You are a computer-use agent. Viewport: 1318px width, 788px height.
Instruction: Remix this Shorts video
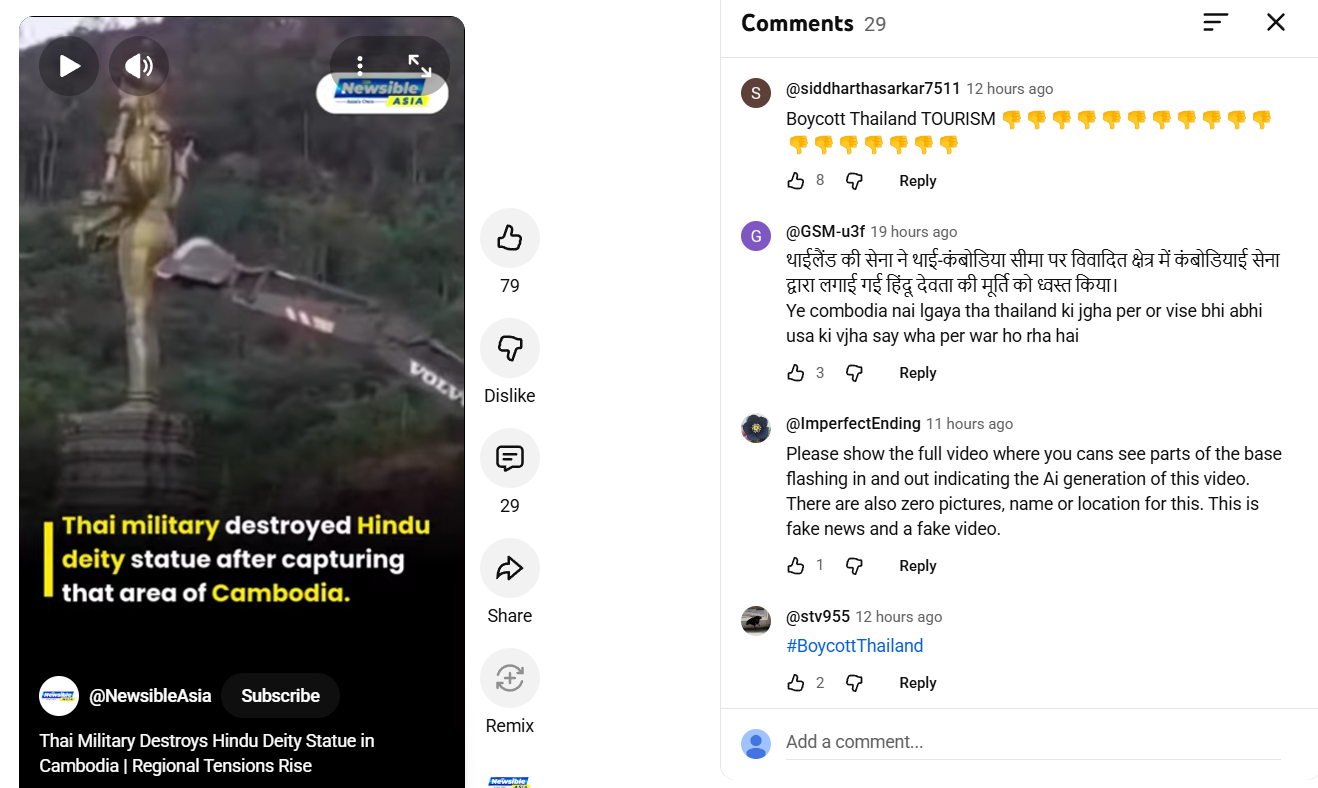510,678
